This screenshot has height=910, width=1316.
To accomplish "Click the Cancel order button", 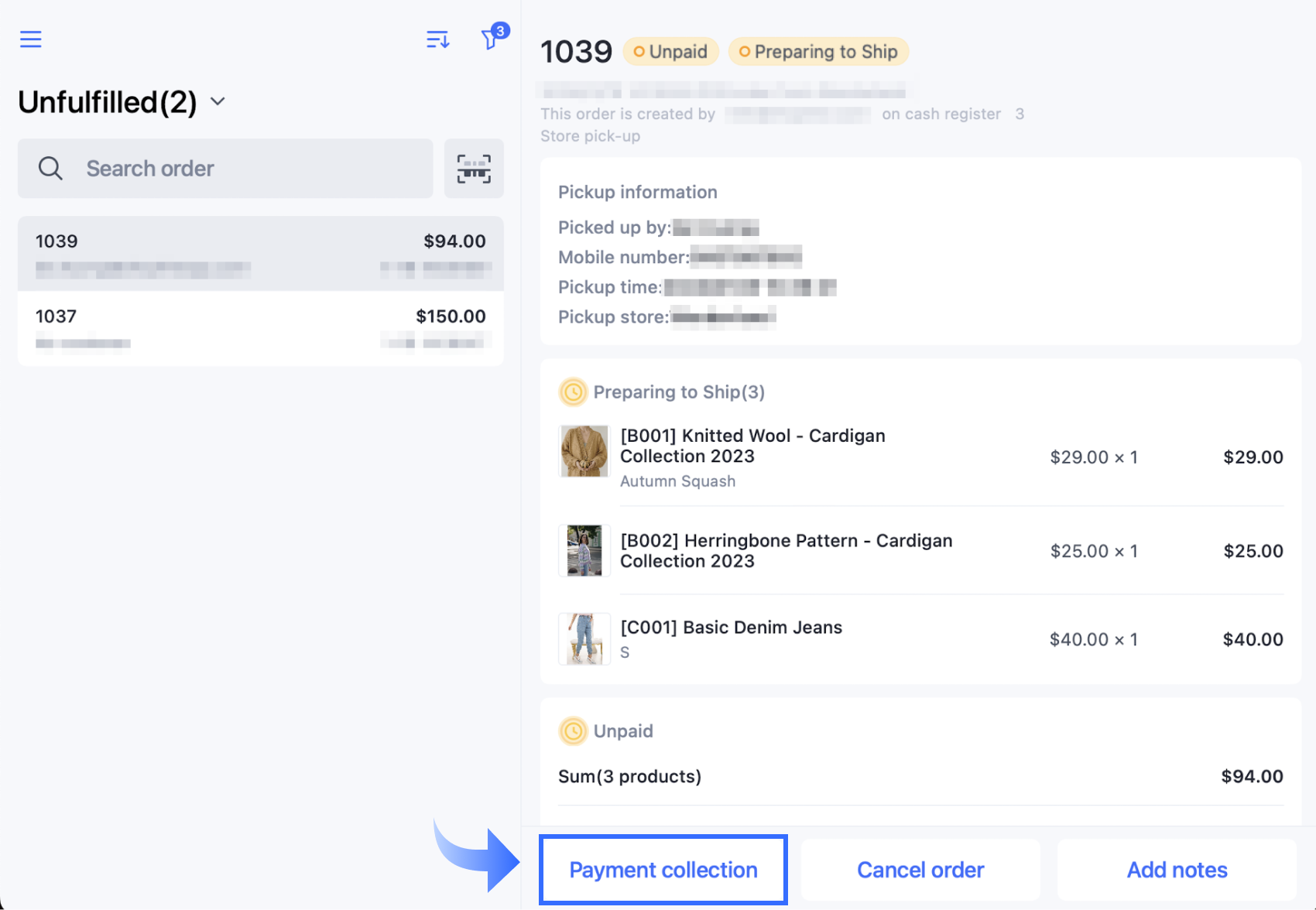I will [920, 870].
